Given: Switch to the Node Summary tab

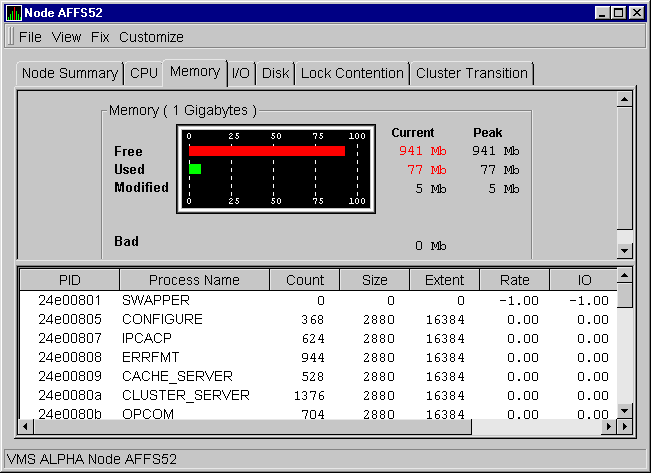Looking at the screenshot, I should point(69,73).
